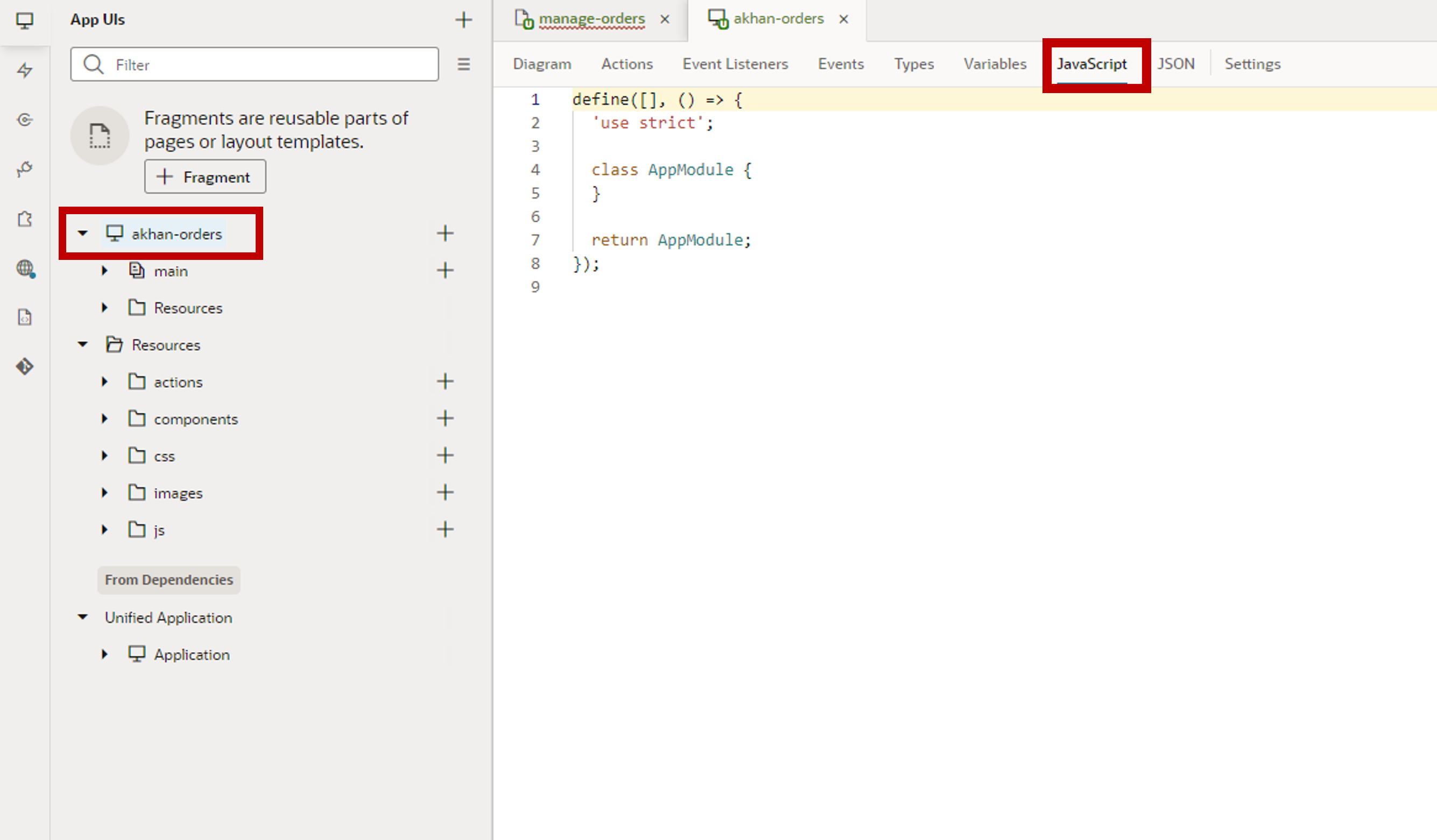Close the akhan-orders editor tab
Viewport: 1437px width, 840px height.
[x=843, y=19]
